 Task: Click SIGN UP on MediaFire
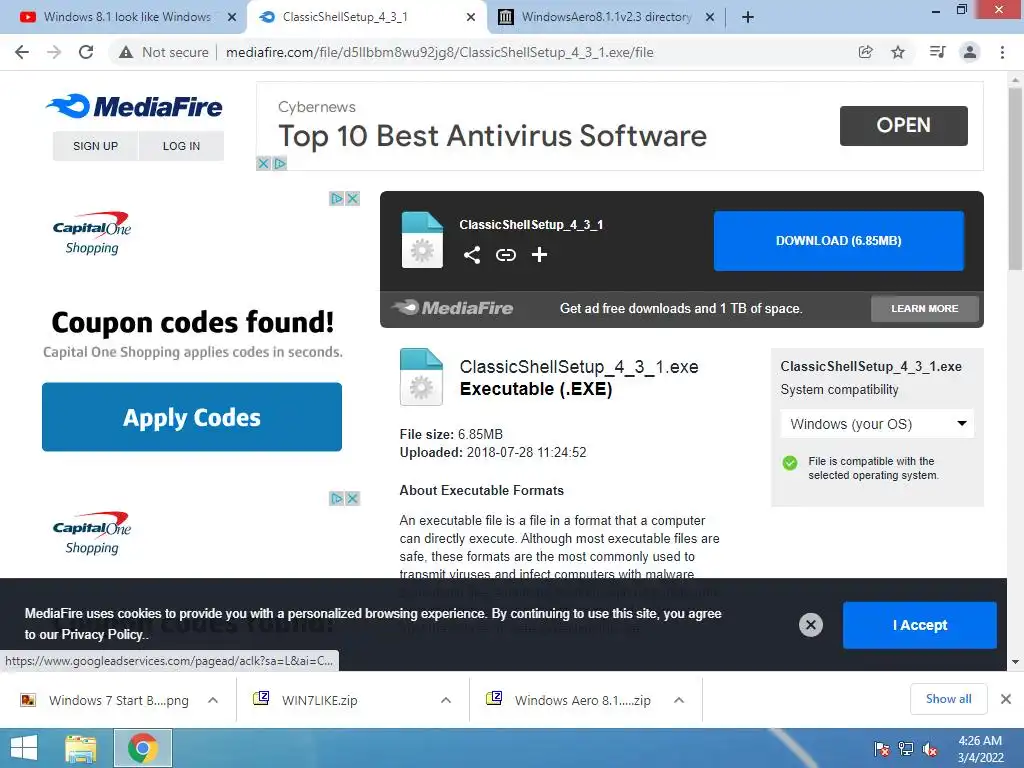pyautogui.click(x=95, y=146)
